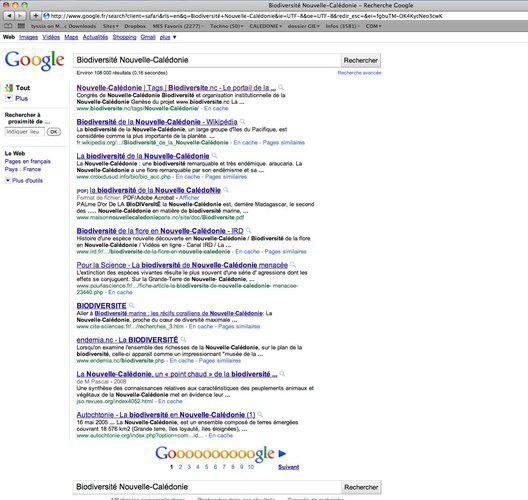Open the Infos (3581) bookmarks dropdown

coord(342,26)
